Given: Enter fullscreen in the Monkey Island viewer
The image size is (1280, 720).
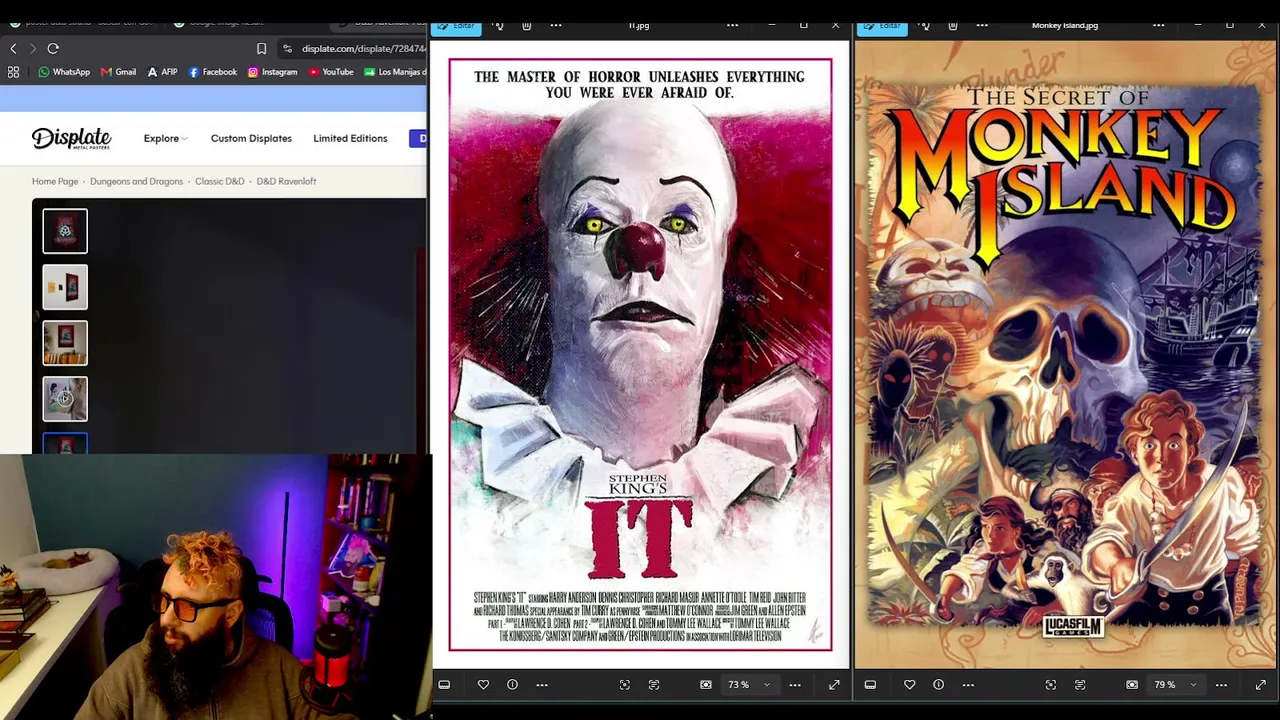Looking at the screenshot, I should (x=1260, y=685).
